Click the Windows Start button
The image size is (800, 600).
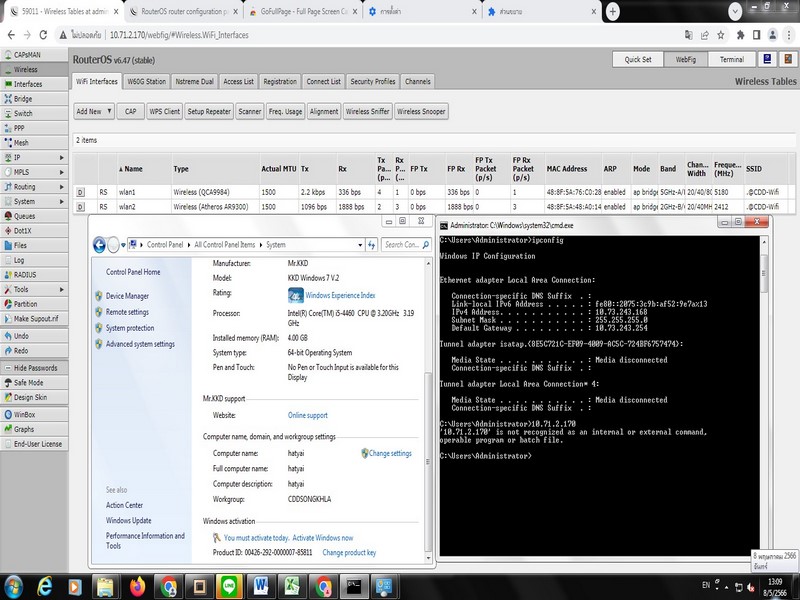[x=14, y=587]
